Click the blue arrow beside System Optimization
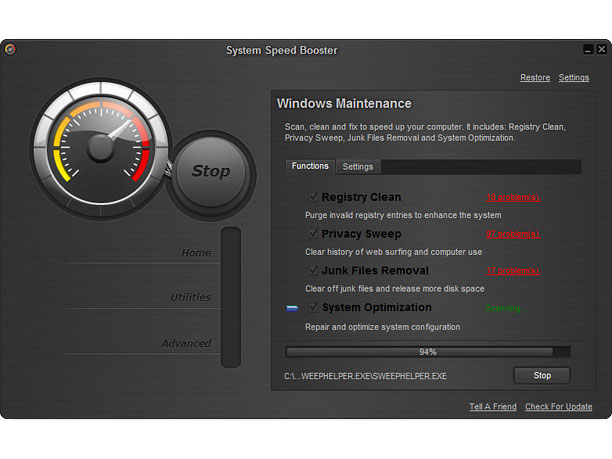The height and width of the screenshot is (459, 612). pyautogui.click(x=292, y=308)
